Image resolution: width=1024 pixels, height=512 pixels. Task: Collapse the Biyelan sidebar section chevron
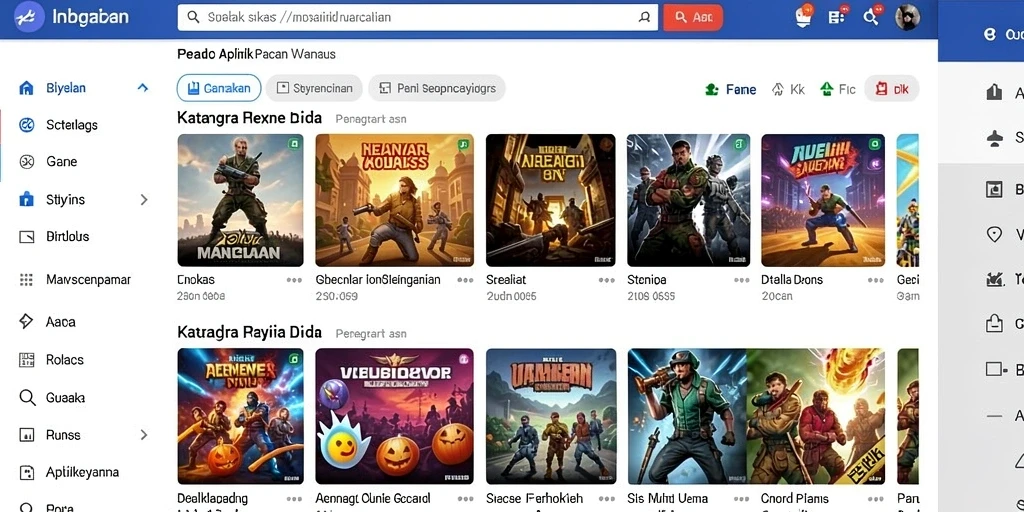[x=142, y=88]
